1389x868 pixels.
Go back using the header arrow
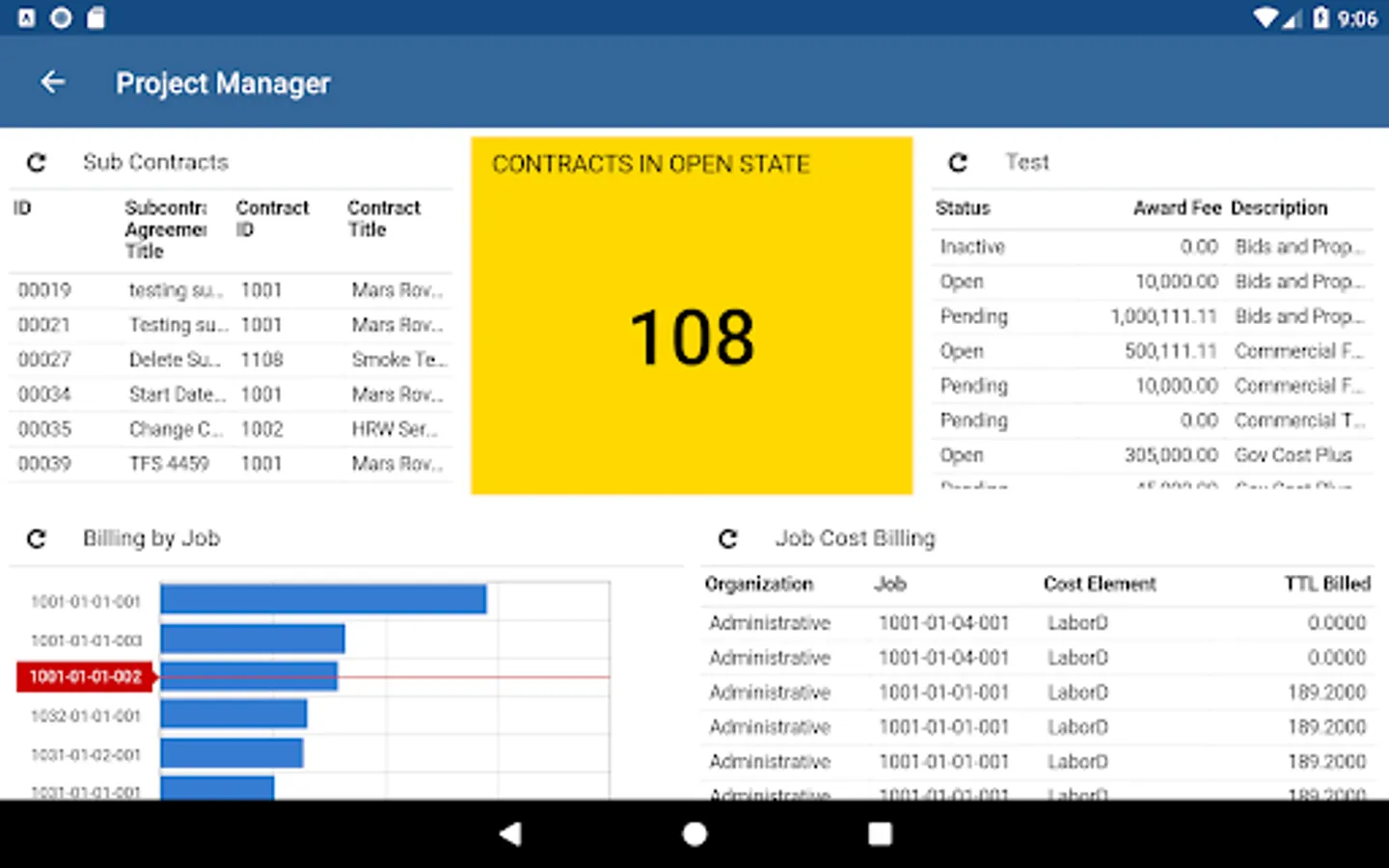click(x=53, y=83)
